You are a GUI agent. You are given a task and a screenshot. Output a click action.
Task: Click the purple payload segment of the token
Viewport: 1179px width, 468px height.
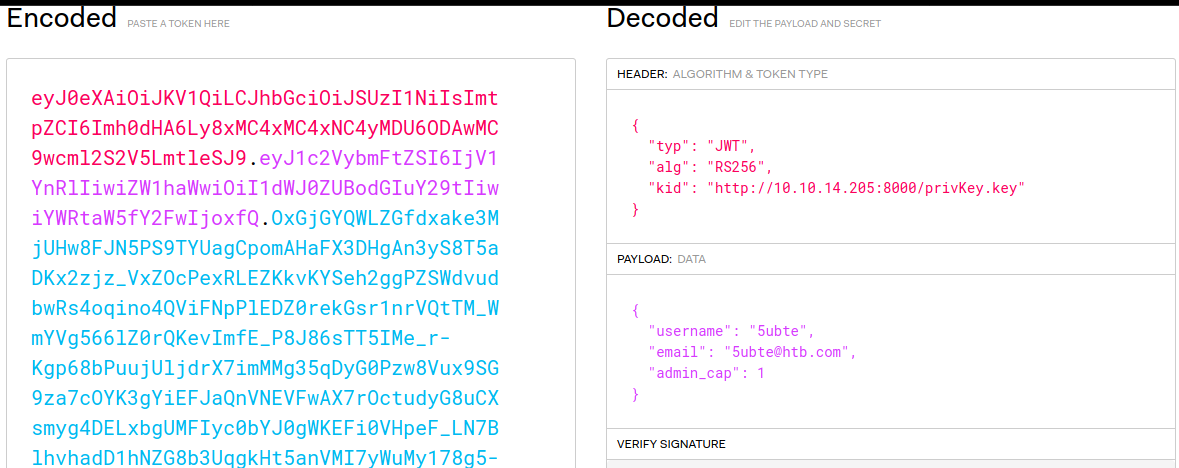point(265,189)
